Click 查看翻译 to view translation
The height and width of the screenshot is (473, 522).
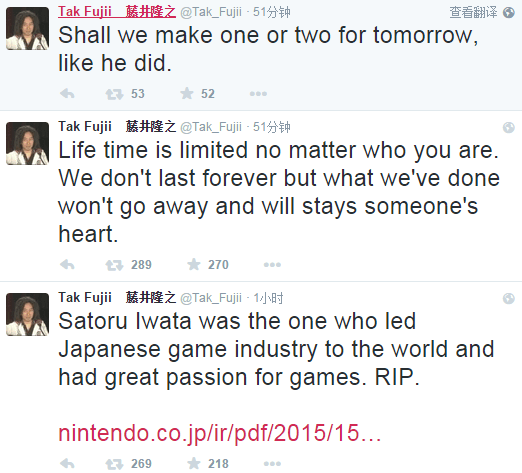pos(473,12)
